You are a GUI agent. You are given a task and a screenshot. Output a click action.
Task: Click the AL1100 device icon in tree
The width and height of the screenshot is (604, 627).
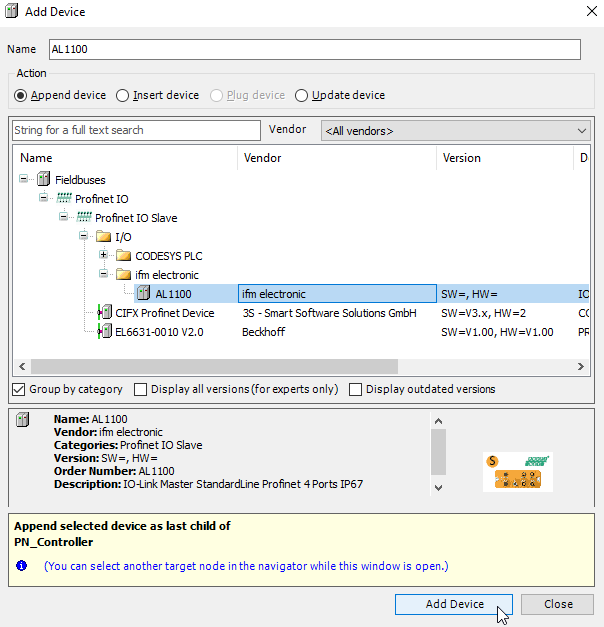[144, 294]
